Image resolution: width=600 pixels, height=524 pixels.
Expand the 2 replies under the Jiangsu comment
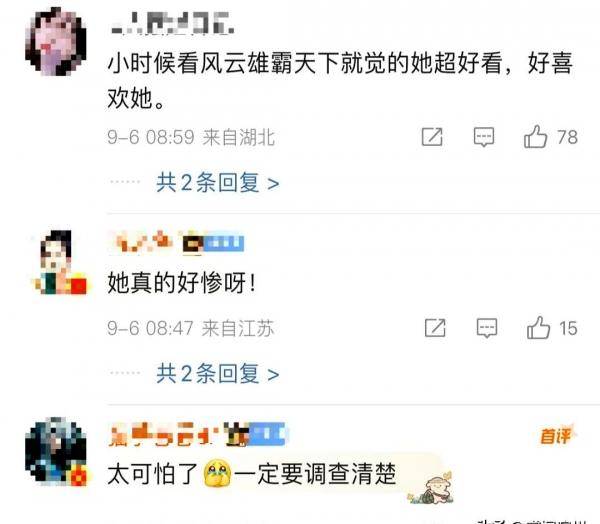coord(217,374)
